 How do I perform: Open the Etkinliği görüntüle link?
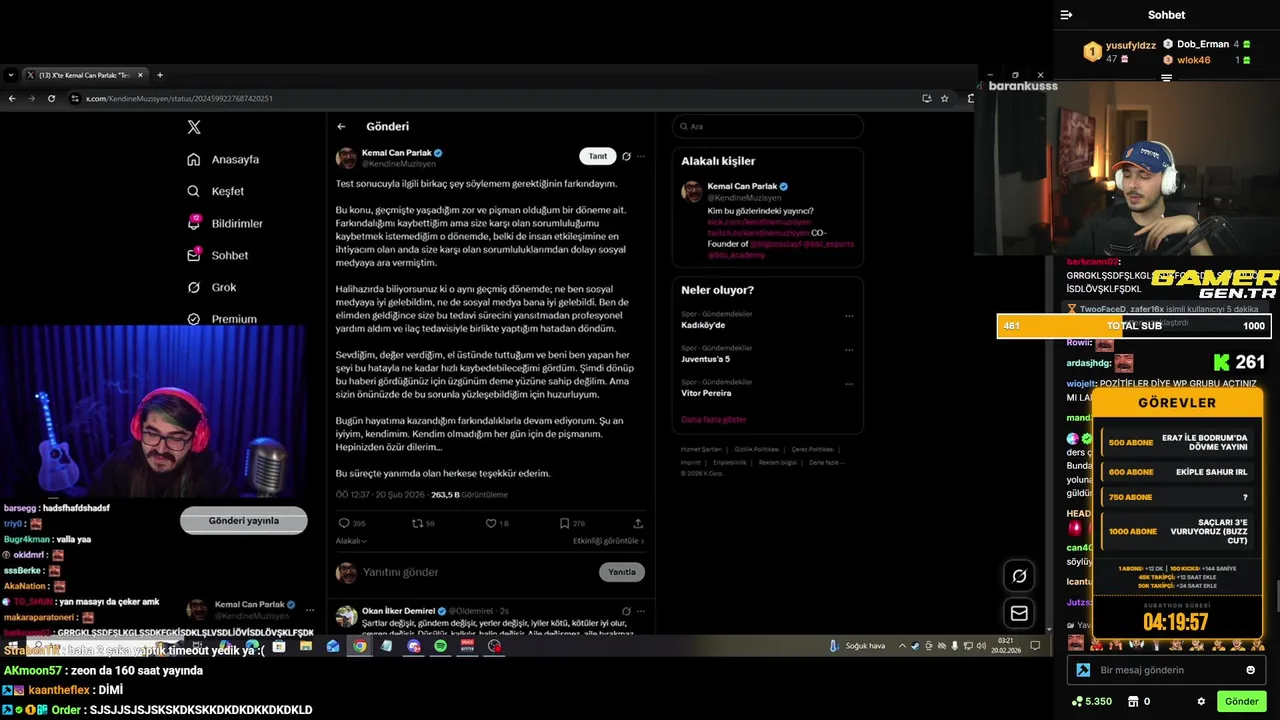tap(608, 541)
